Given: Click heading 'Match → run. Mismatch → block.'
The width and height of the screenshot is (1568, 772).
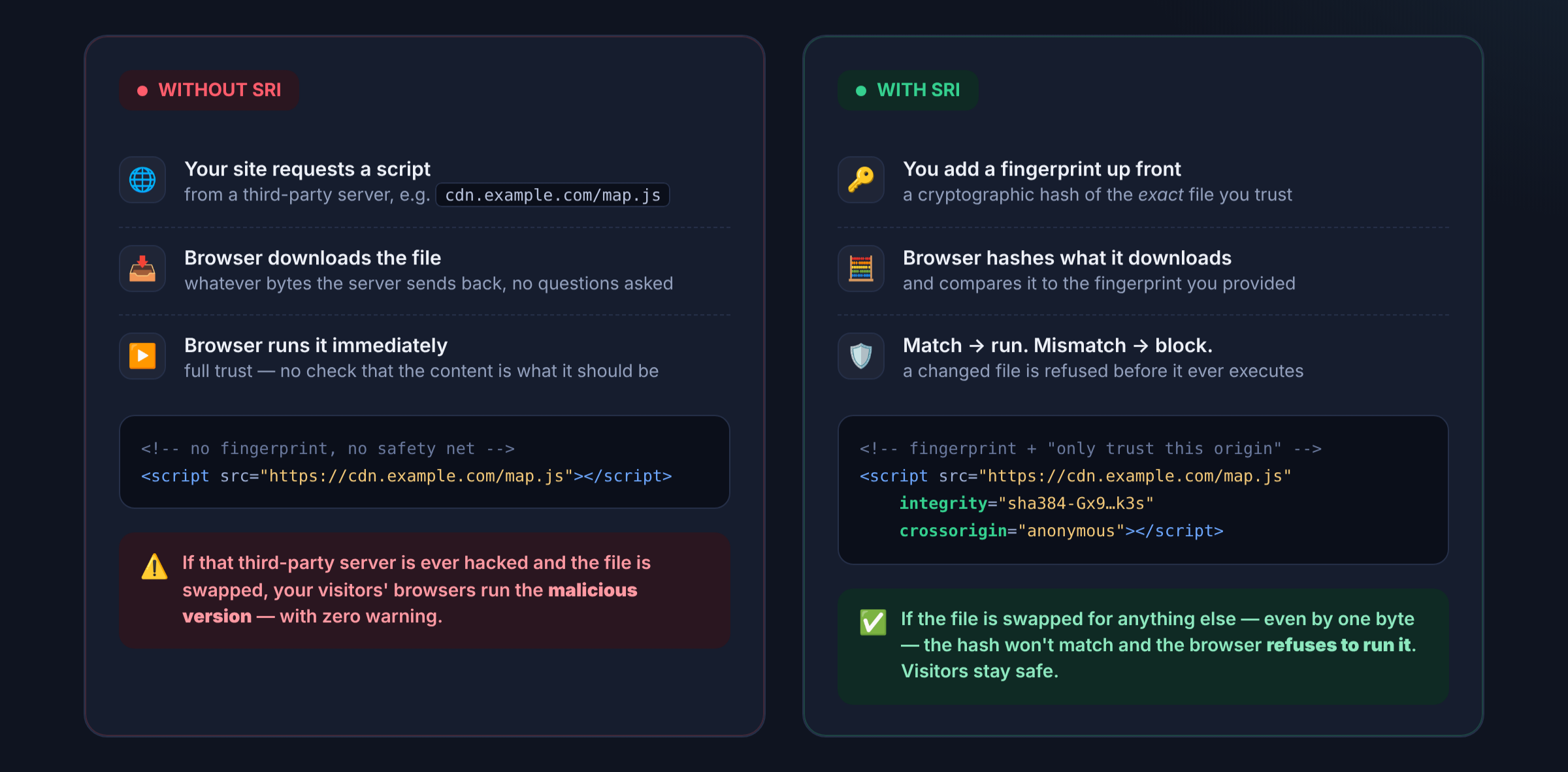Looking at the screenshot, I should pyautogui.click(x=1058, y=346).
